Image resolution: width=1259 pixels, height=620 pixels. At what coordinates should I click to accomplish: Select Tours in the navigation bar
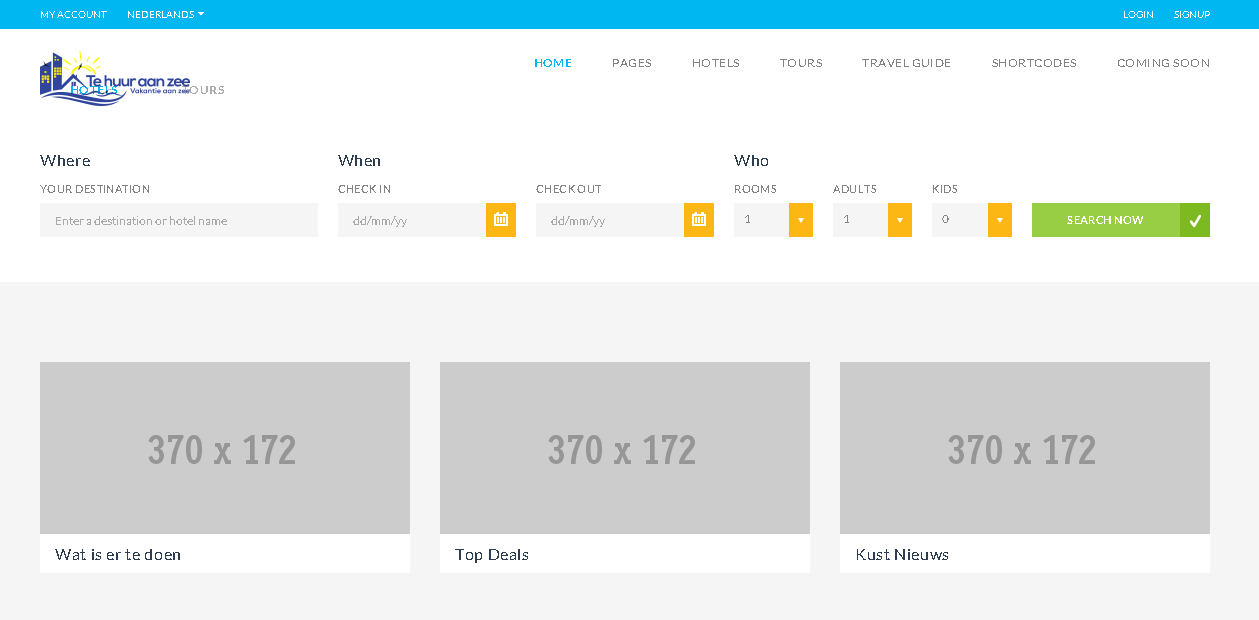coord(801,63)
